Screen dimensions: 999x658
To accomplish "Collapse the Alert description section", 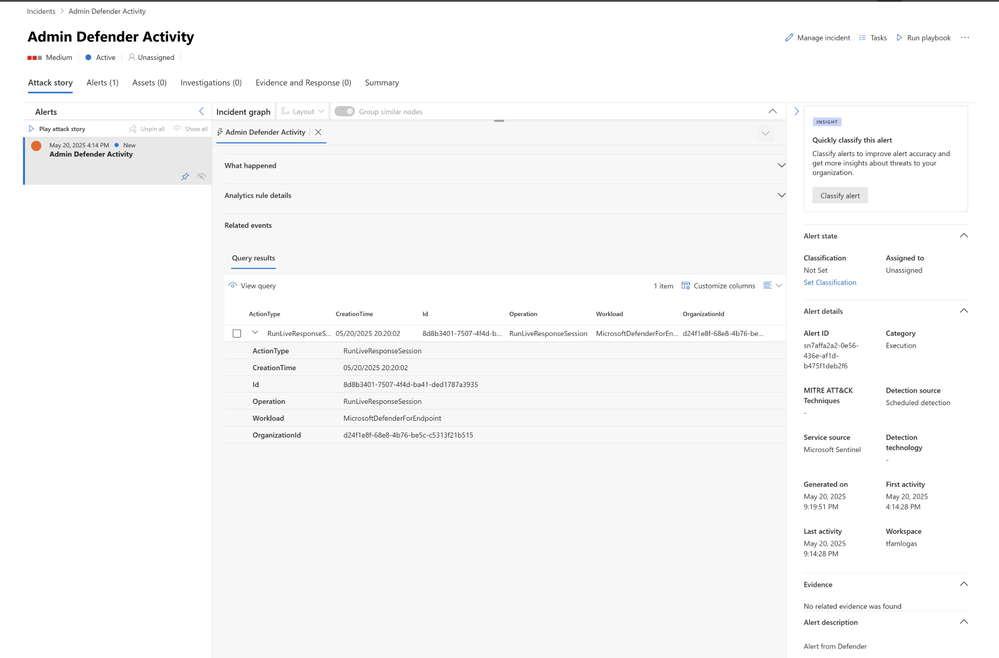I will [x=964, y=622].
